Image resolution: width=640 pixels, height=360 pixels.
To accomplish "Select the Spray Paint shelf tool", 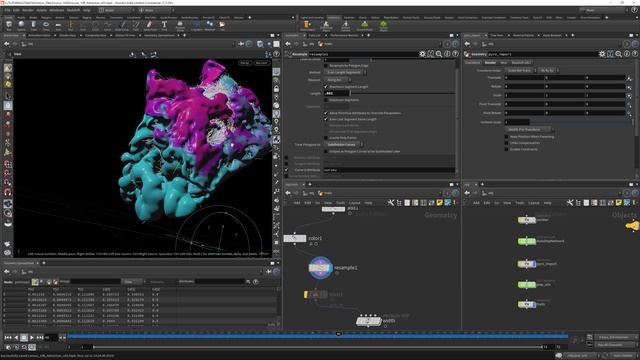I will tap(150, 25).
